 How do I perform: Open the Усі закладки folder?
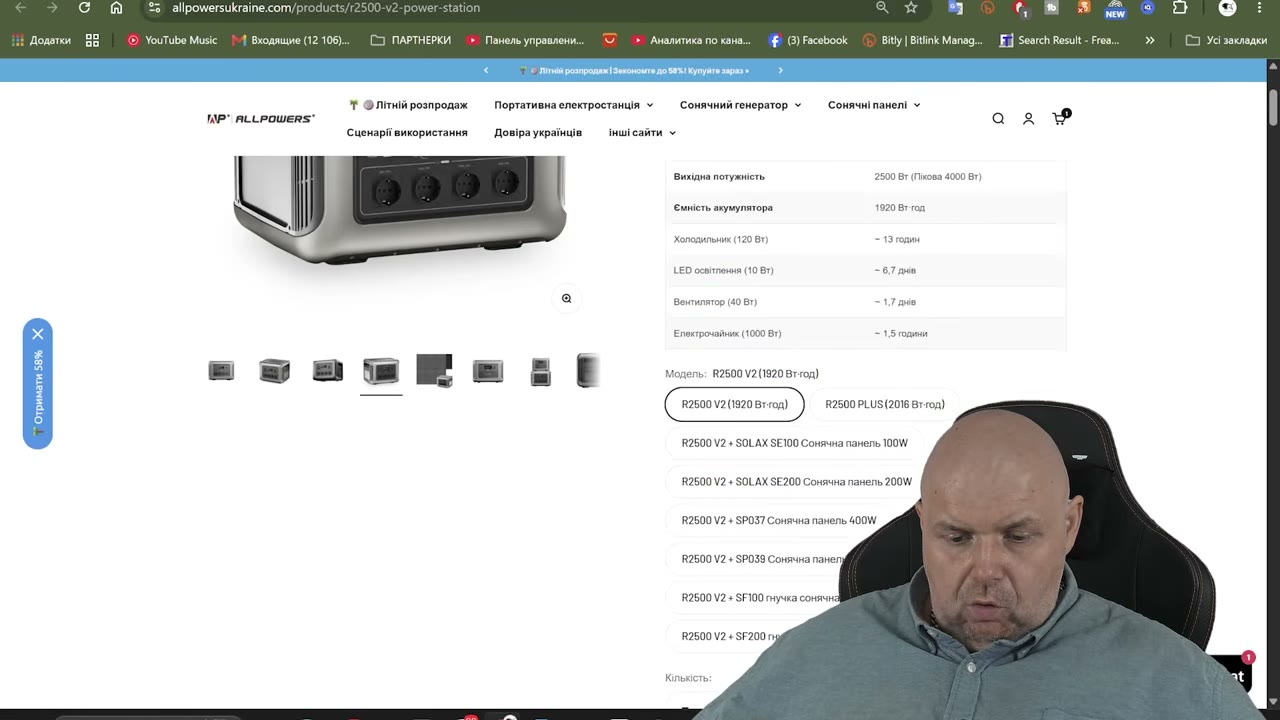coord(1226,40)
